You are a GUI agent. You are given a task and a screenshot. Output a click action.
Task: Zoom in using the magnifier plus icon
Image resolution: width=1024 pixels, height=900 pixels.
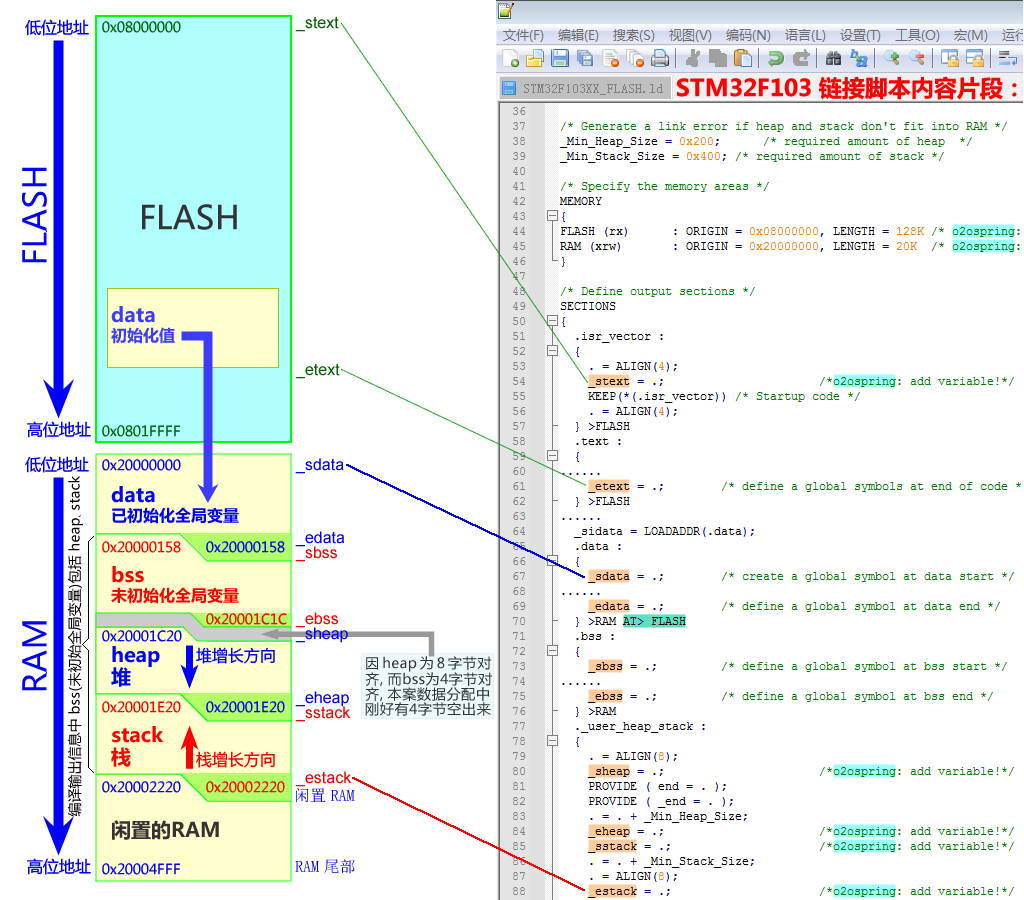[893, 58]
